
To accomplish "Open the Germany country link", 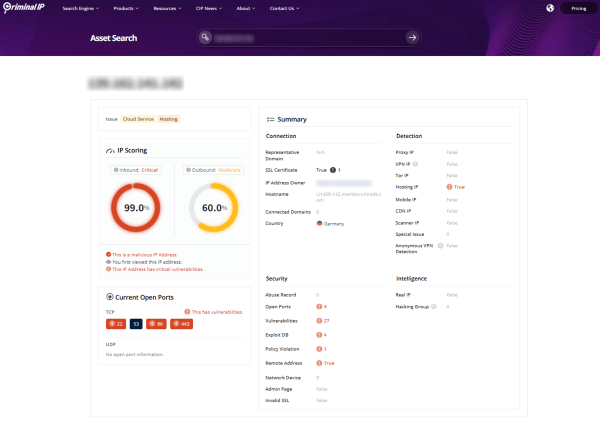I will tap(334, 224).
